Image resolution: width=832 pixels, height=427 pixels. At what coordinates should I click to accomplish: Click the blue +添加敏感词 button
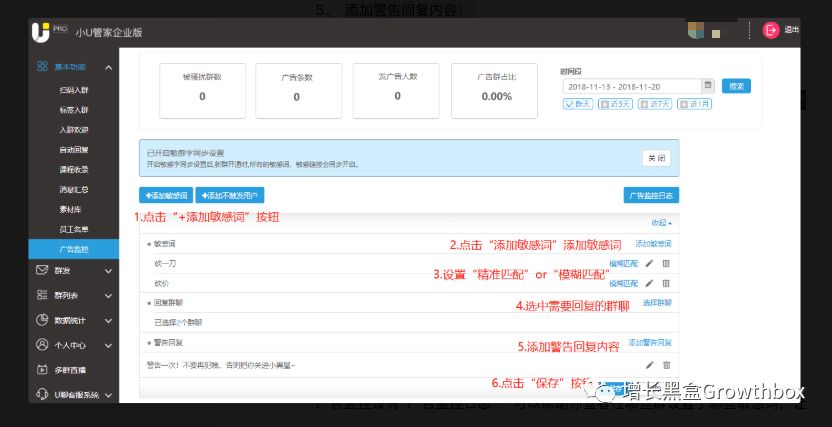point(166,195)
